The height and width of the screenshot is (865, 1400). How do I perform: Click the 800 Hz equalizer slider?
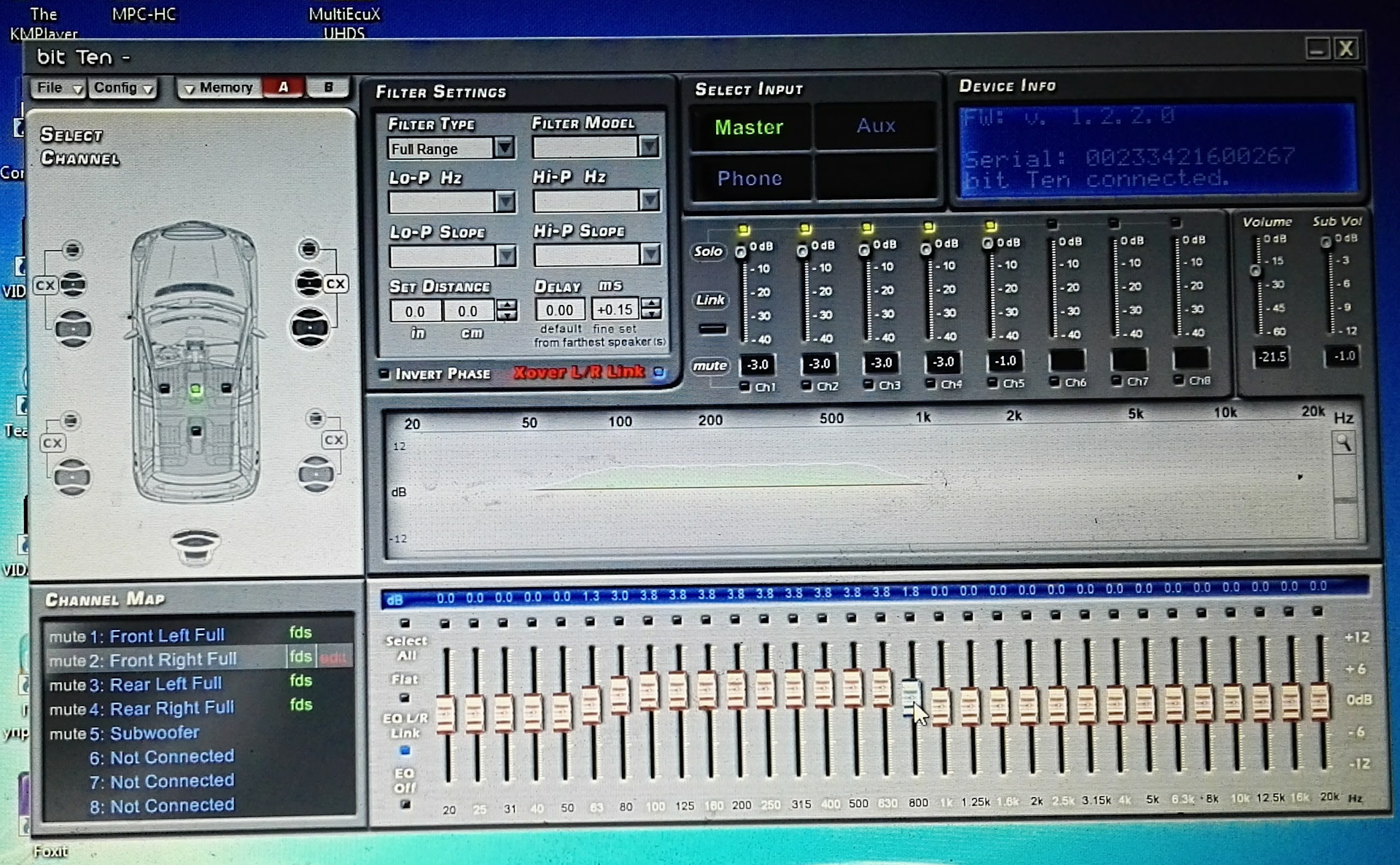911,695
